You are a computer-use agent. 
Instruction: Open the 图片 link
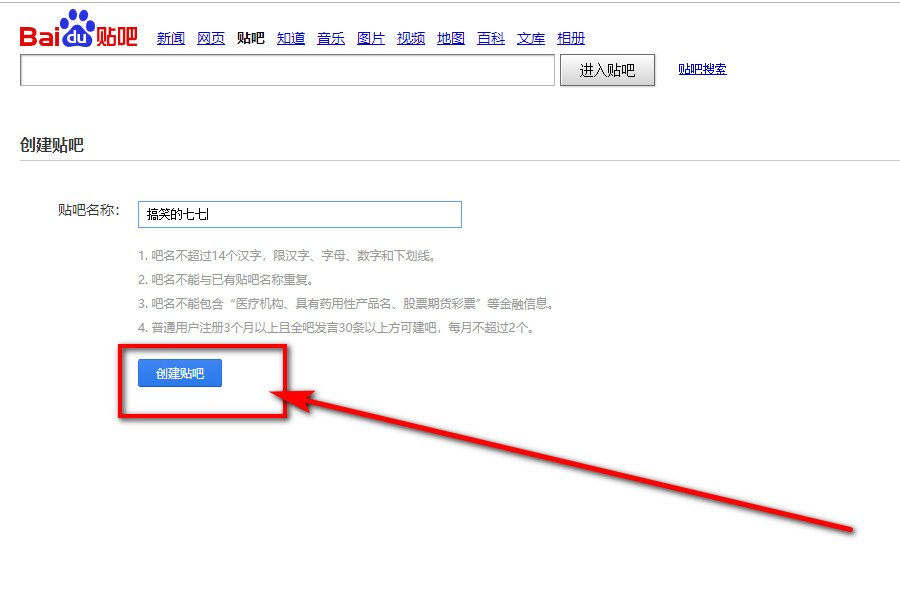pyautogui.click(x=370, y=39)
